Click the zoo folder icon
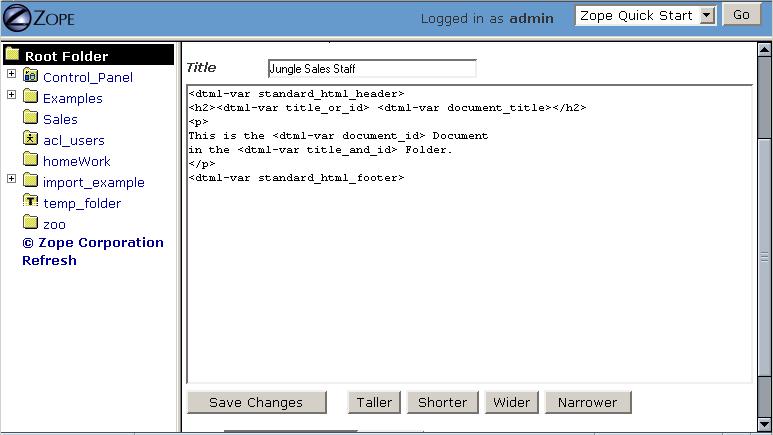The image size is (773, 435). (x=31, y=223)
